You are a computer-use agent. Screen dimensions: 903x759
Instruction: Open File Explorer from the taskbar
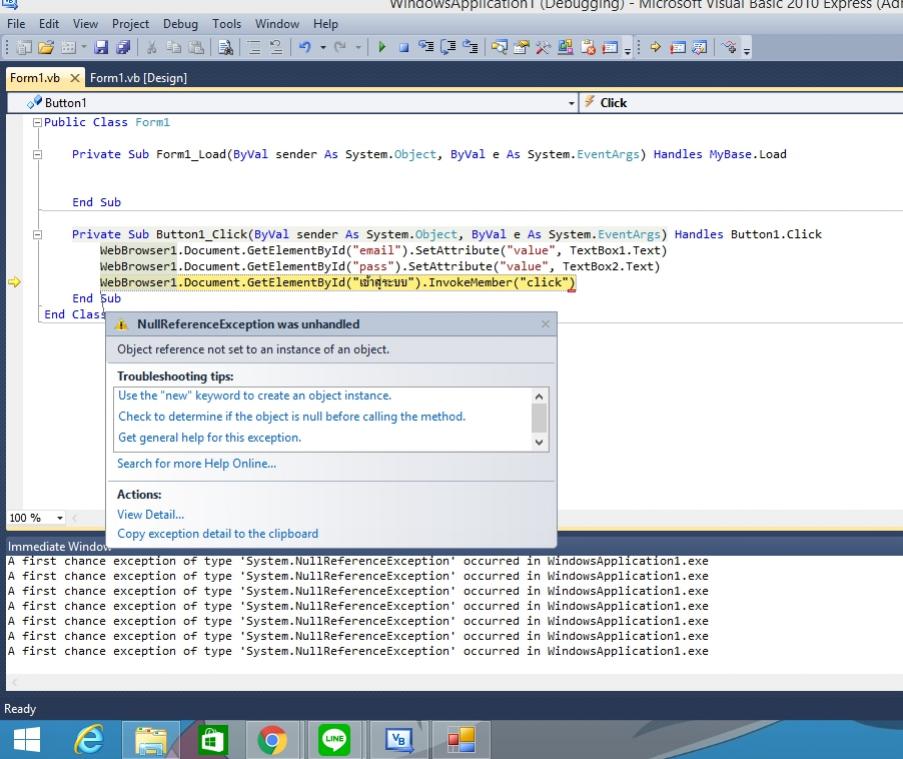[151, 739]
